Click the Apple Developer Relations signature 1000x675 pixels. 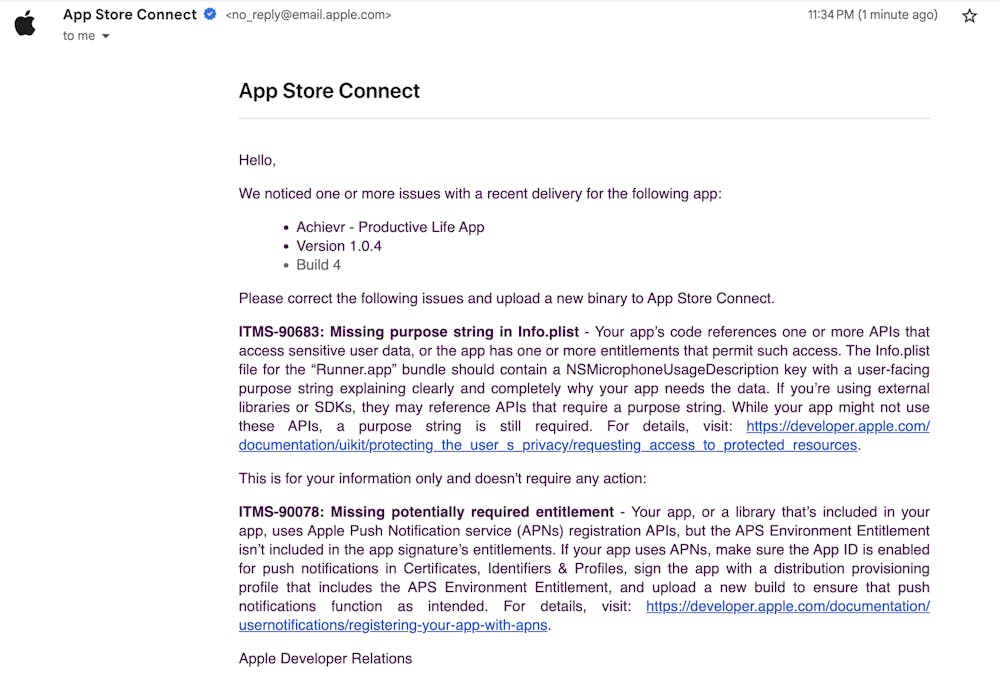[325, 658]
